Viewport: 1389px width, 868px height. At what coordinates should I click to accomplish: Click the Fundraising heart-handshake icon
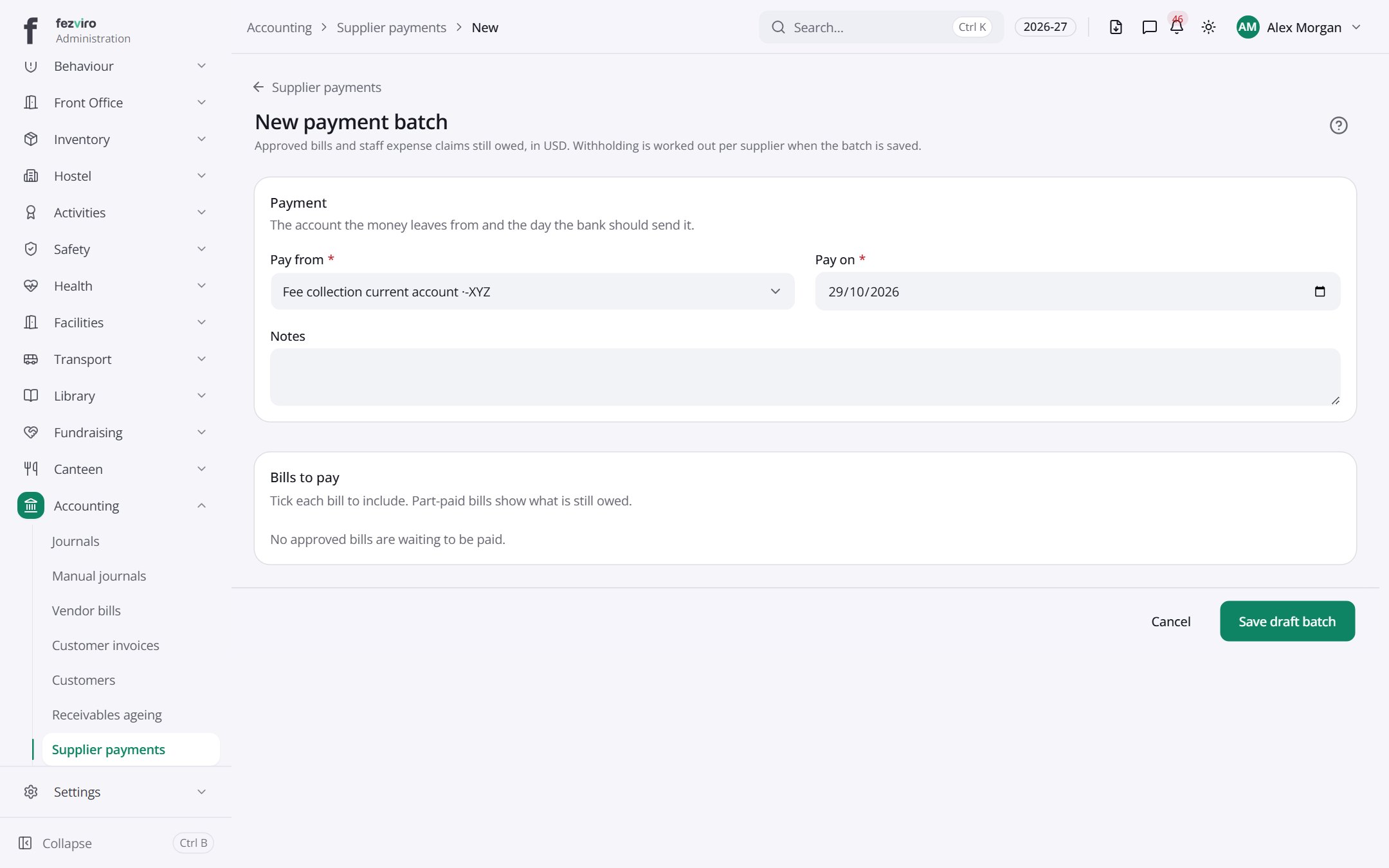31,433
